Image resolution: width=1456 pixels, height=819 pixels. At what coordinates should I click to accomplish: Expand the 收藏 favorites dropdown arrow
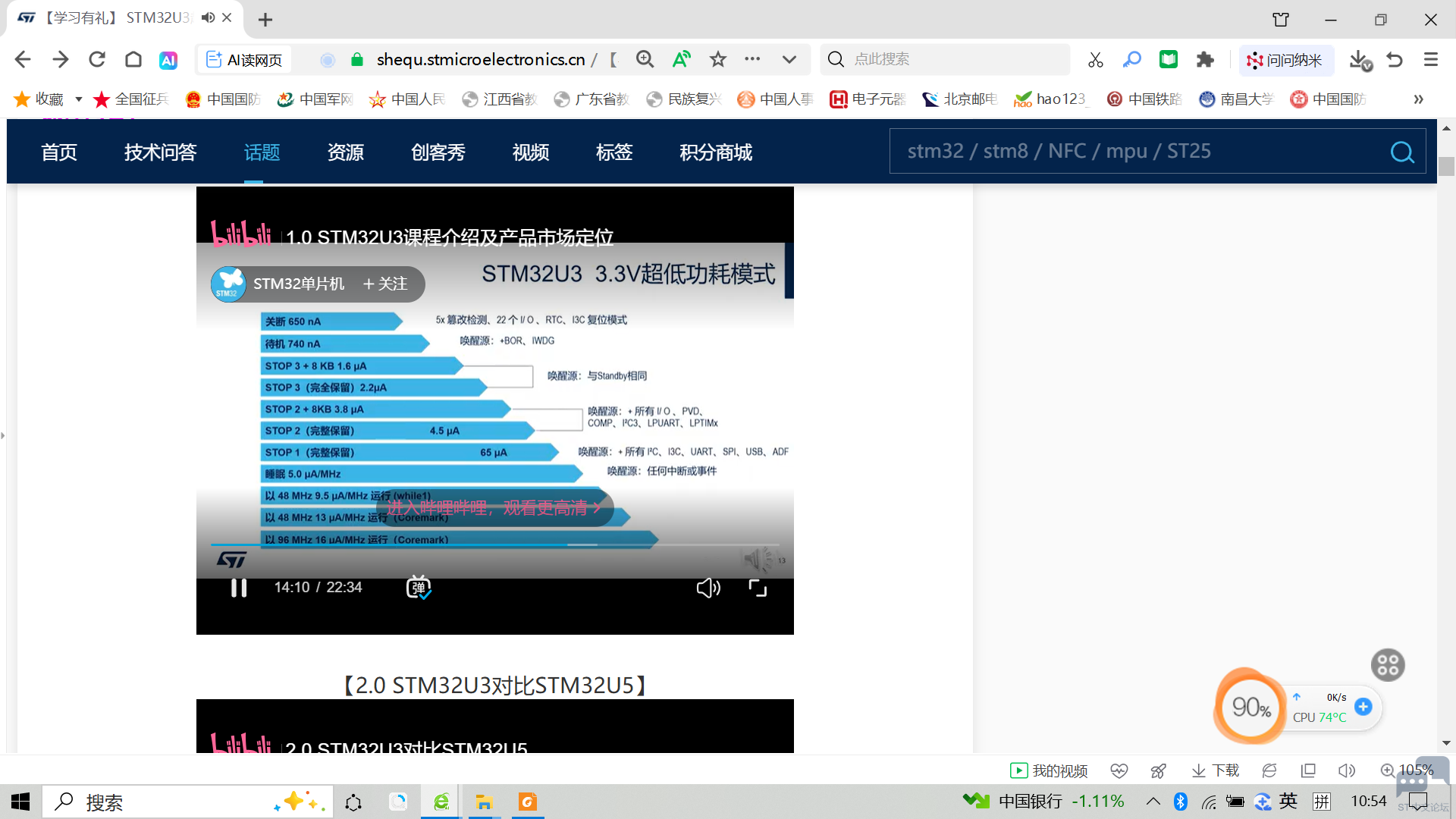pyautogui.click(x=79, y=99)
